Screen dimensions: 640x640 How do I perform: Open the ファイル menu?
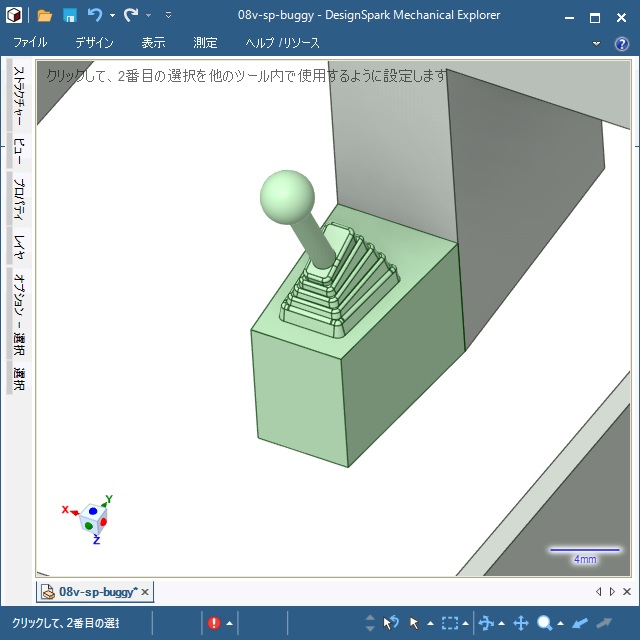[30, 43]
